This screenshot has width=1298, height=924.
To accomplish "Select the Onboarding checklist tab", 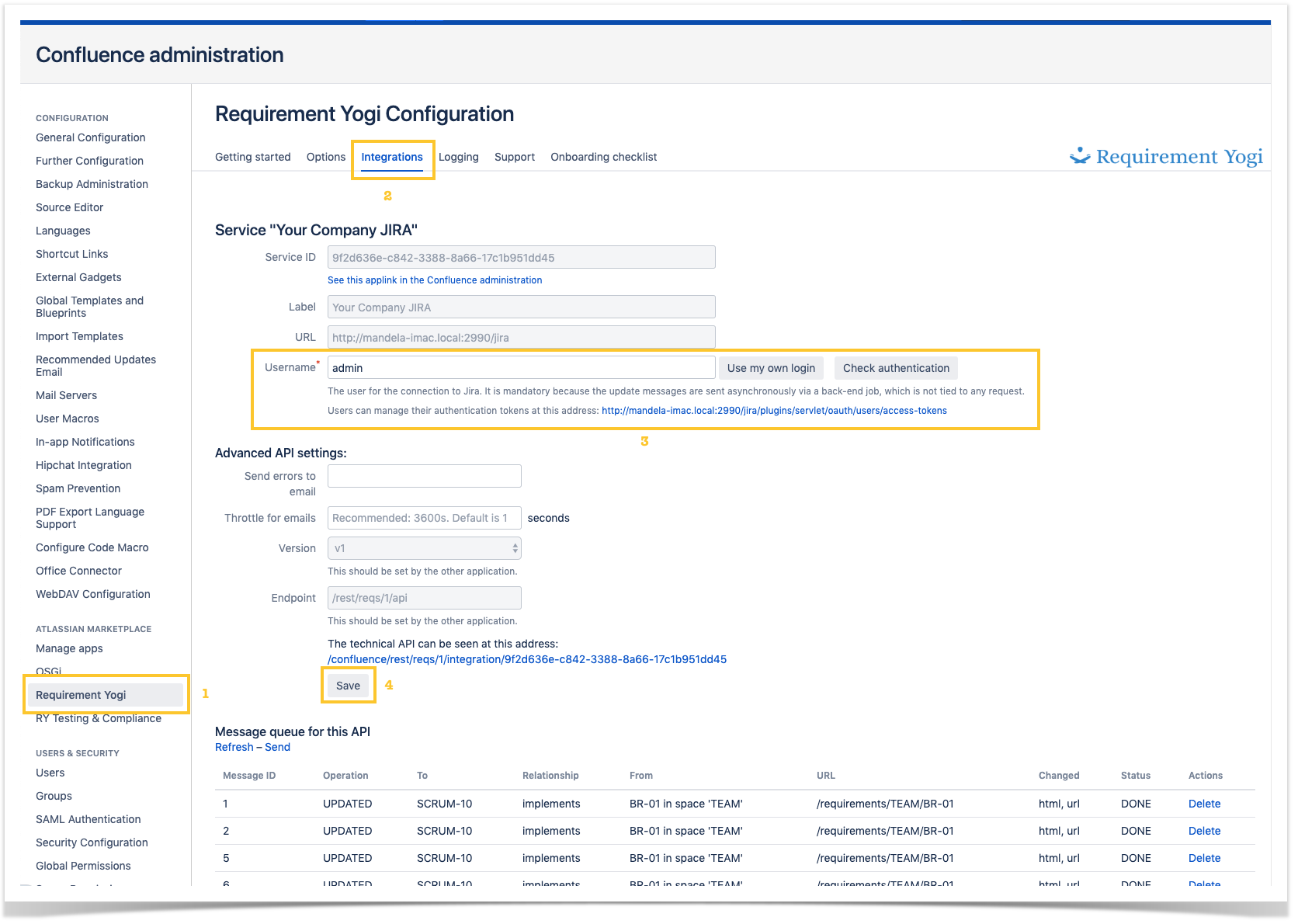I will coord(603,157).
